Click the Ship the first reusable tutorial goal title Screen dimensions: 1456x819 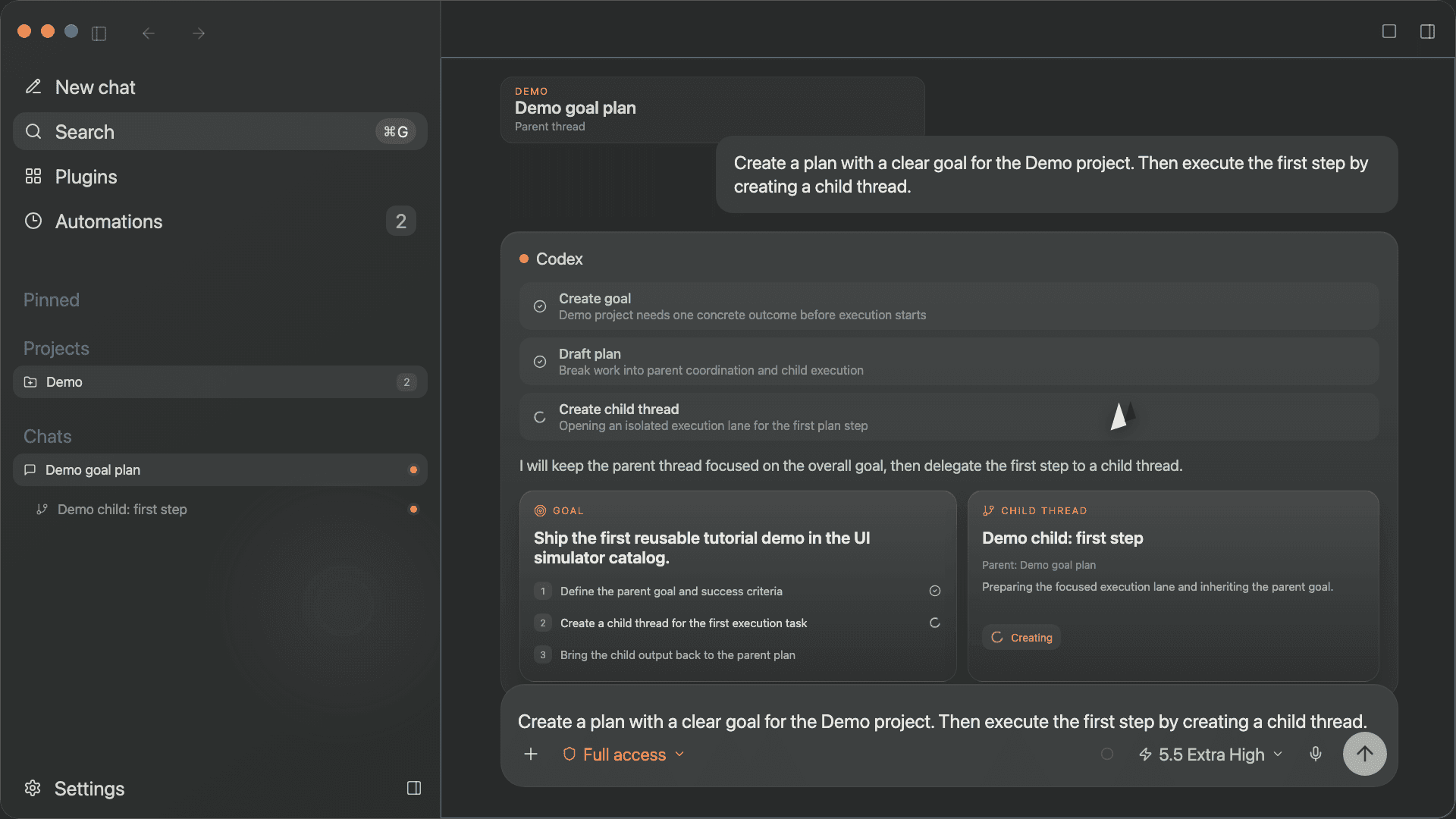(x=702, y=548)
